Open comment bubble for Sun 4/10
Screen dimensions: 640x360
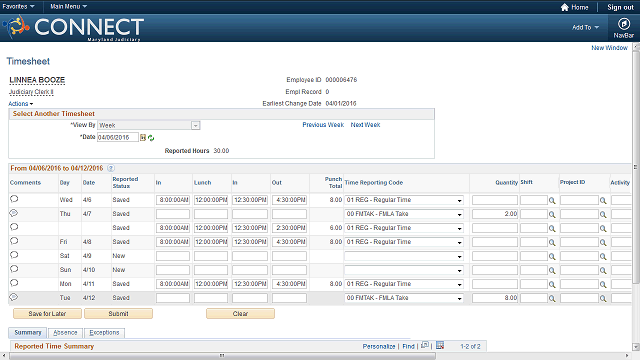pyautogui.click(x=14, y=269)
